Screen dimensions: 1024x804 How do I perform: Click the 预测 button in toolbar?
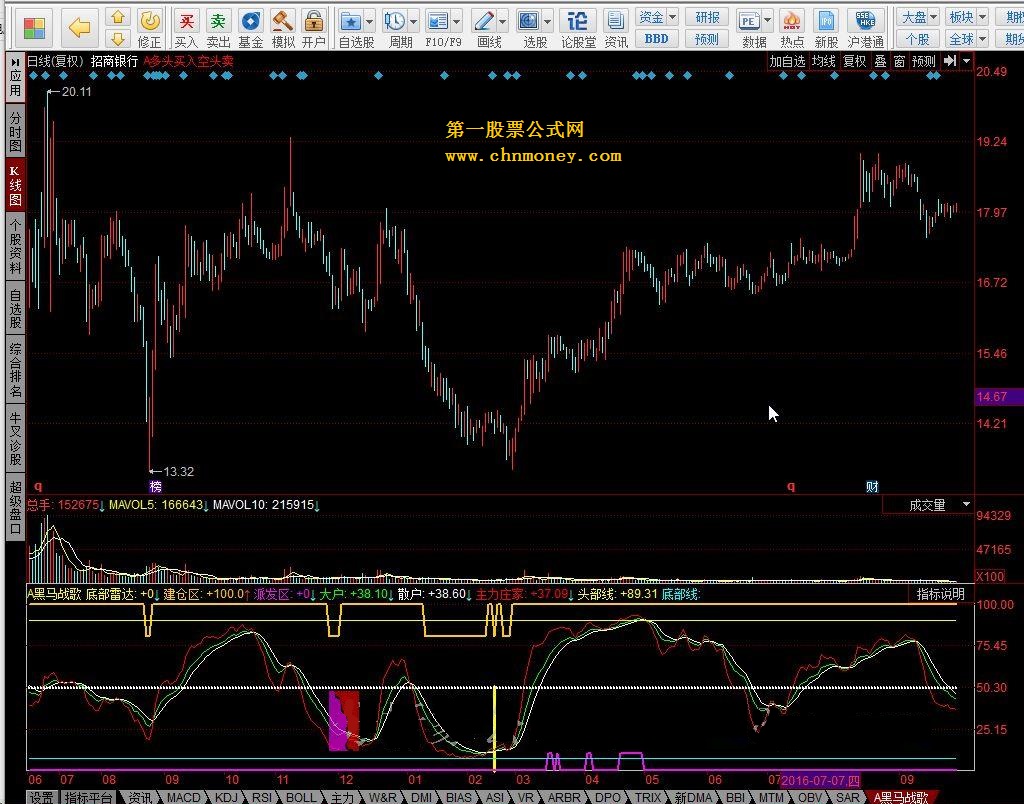tap(707, 39)
